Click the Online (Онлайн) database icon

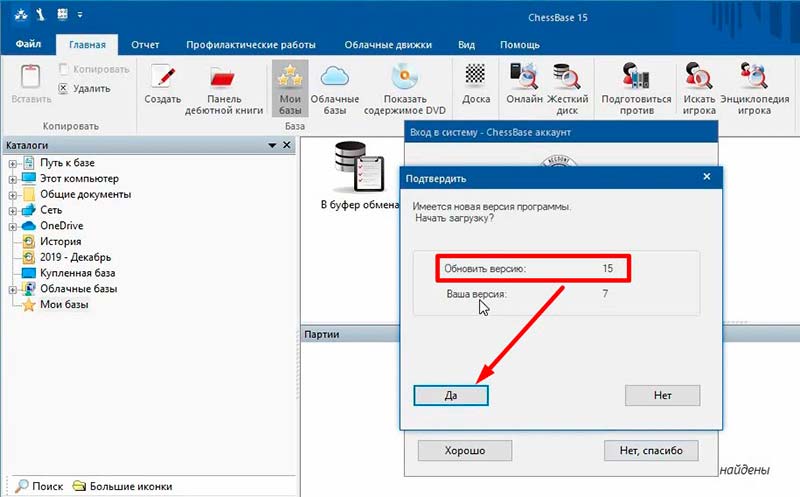click(524, 77)
